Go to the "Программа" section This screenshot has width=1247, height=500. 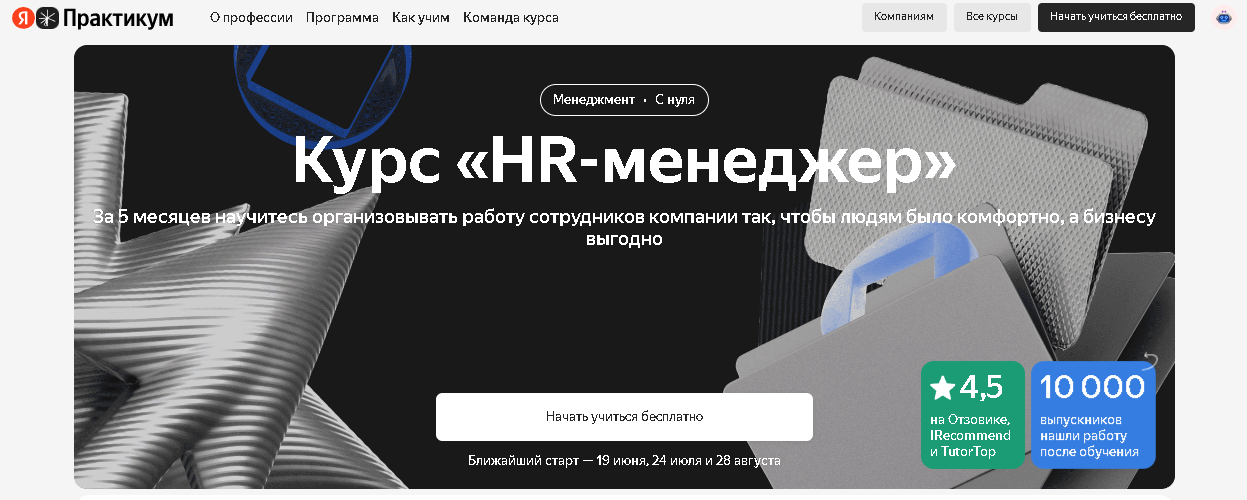[x=342, y=17]
